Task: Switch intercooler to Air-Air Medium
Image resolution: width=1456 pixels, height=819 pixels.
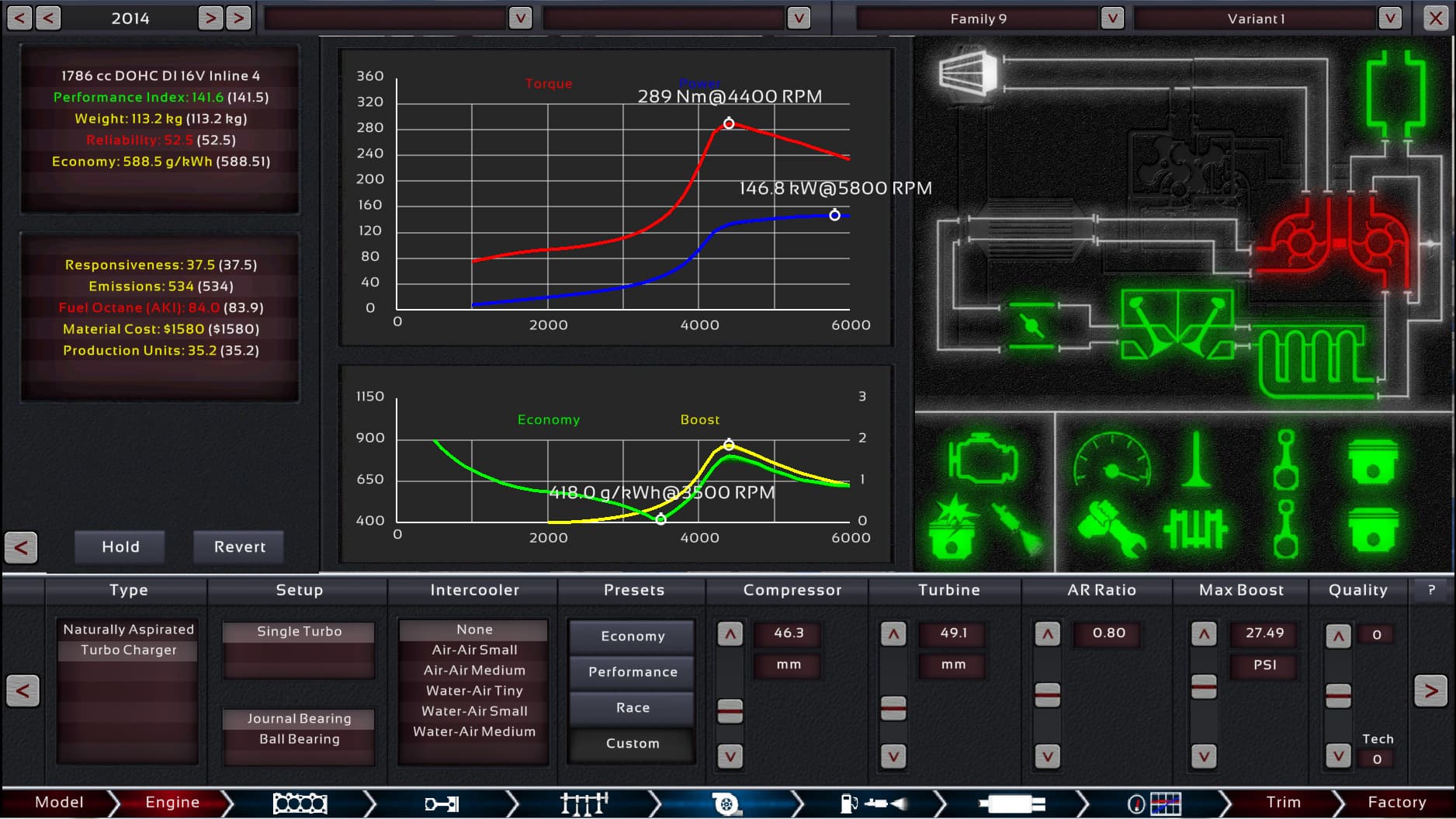Action: 473,670
